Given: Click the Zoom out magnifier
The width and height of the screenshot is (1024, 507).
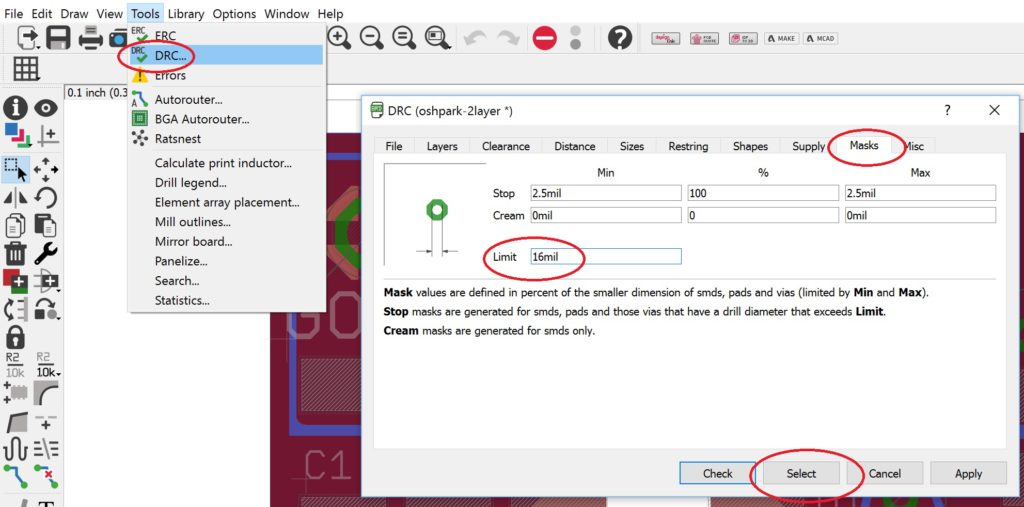Looking at the screenshot, I should [x=372, y=38].
